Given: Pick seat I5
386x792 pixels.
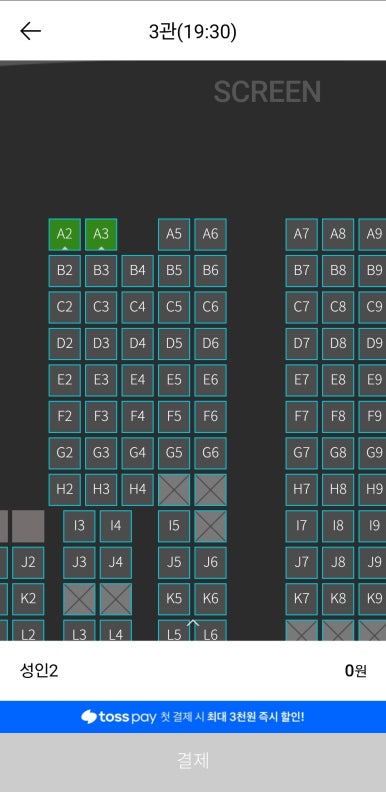Looking at the screenshot, I should tap(174, 526).
